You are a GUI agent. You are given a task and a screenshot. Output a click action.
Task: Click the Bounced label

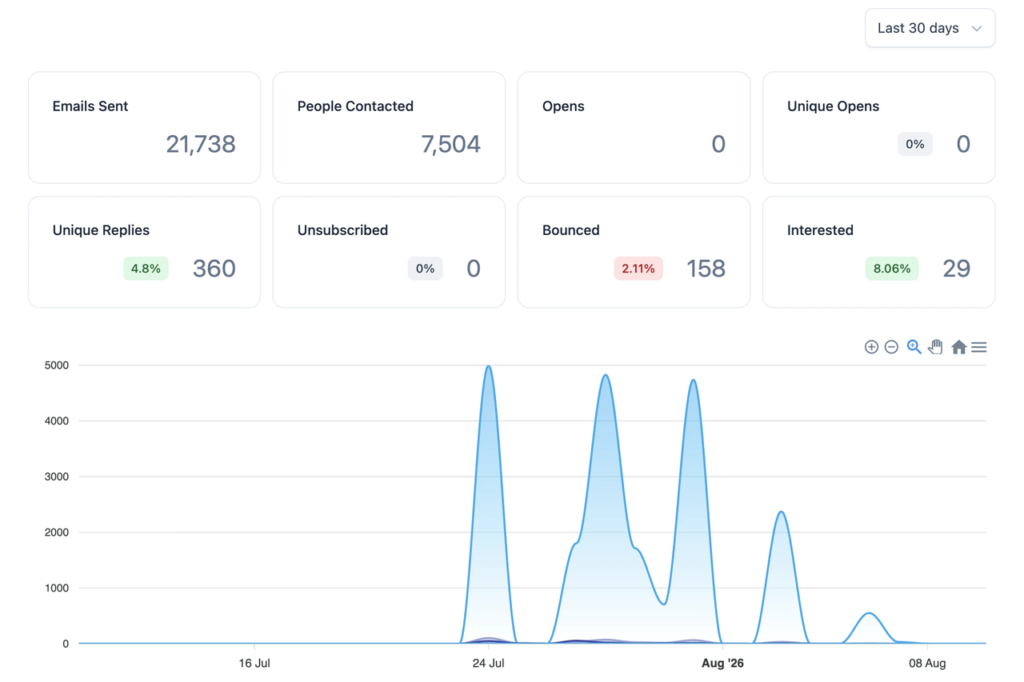pyautogui.click(x=570, y=230)
